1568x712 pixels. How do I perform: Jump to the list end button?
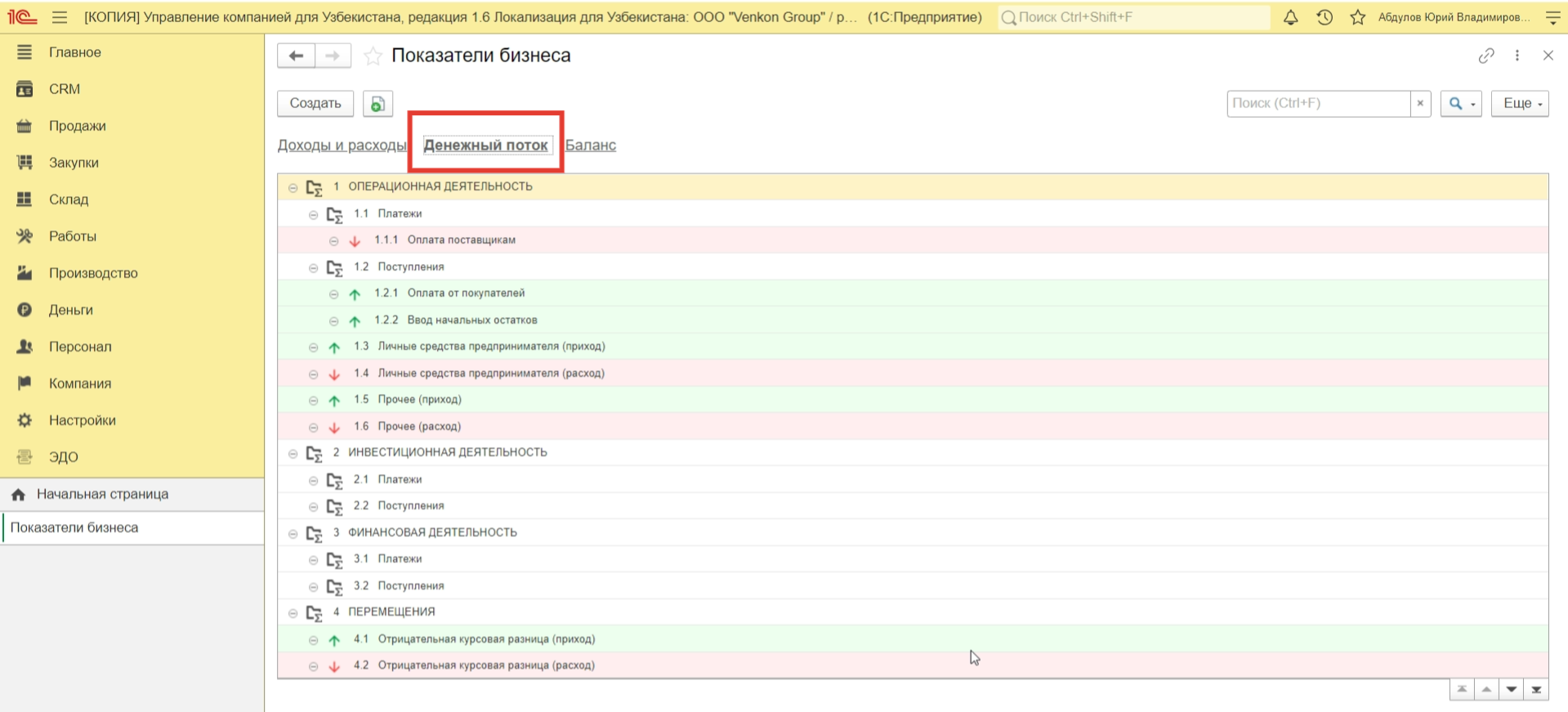tap(1536, 690)
